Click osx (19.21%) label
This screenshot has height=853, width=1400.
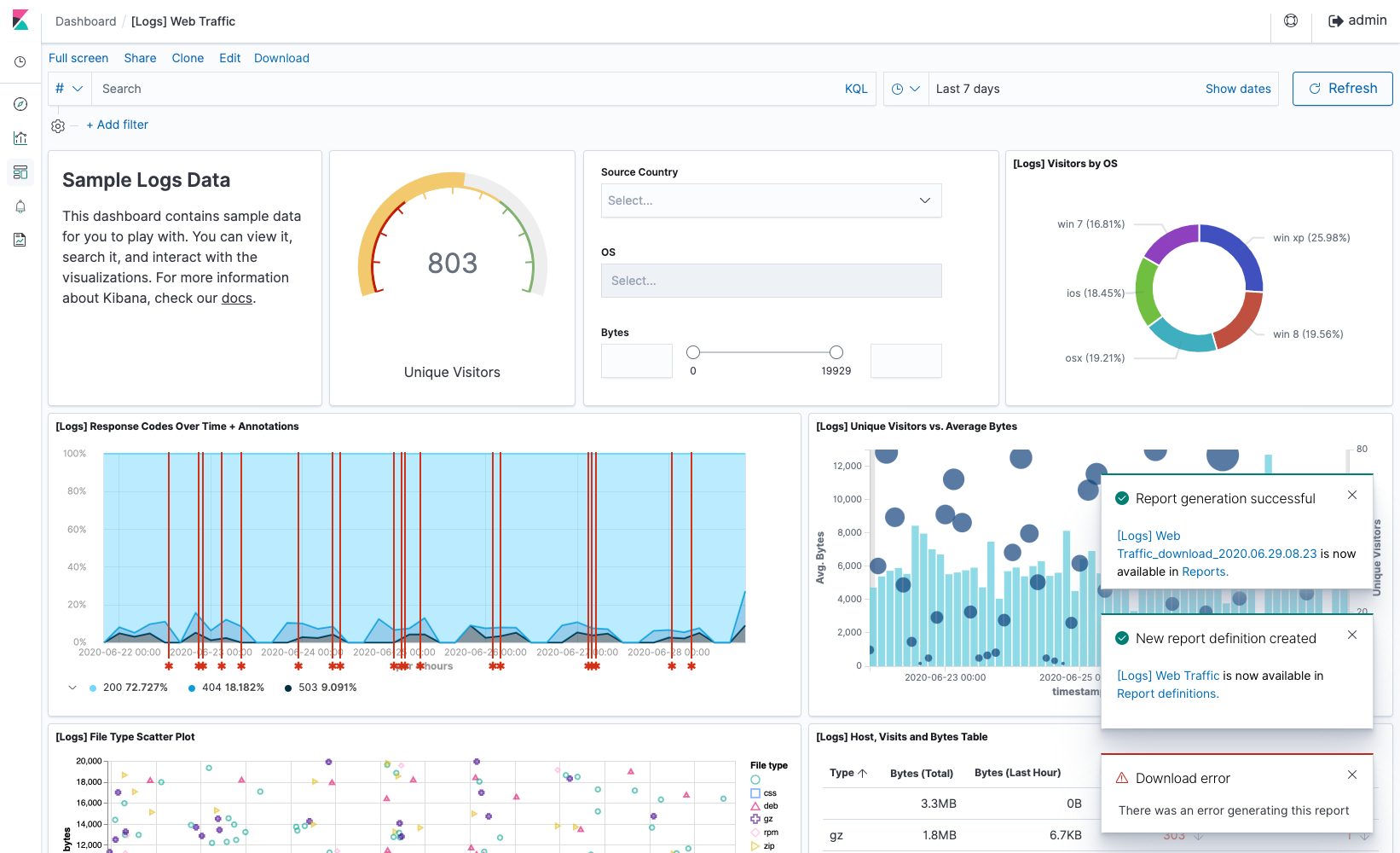[1095, 358]
